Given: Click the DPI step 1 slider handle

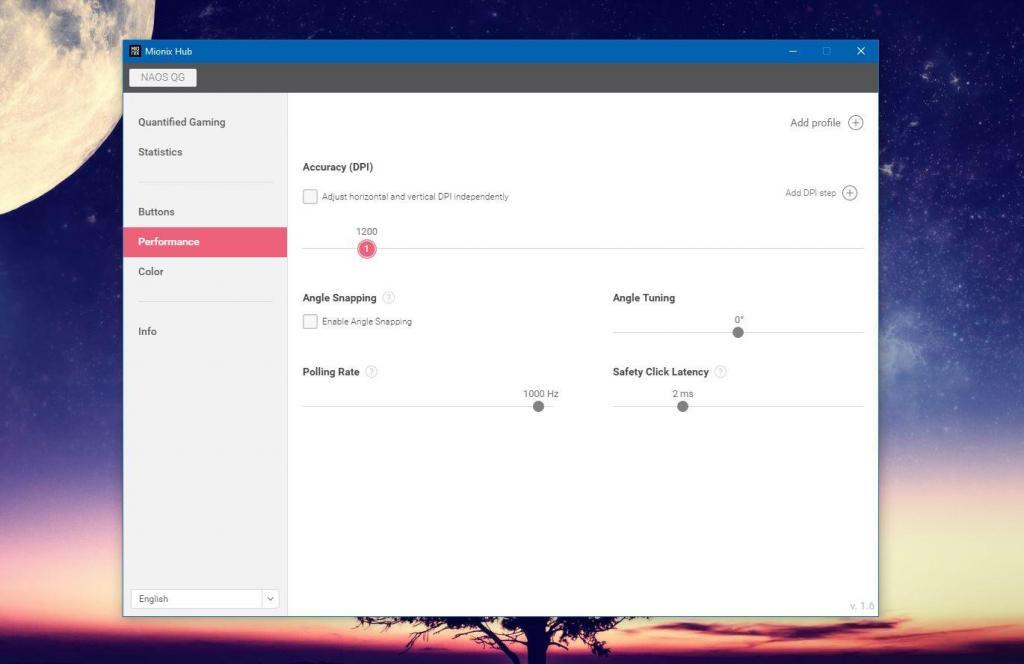Looking at the screenshot, I should [x=367, y=249].
